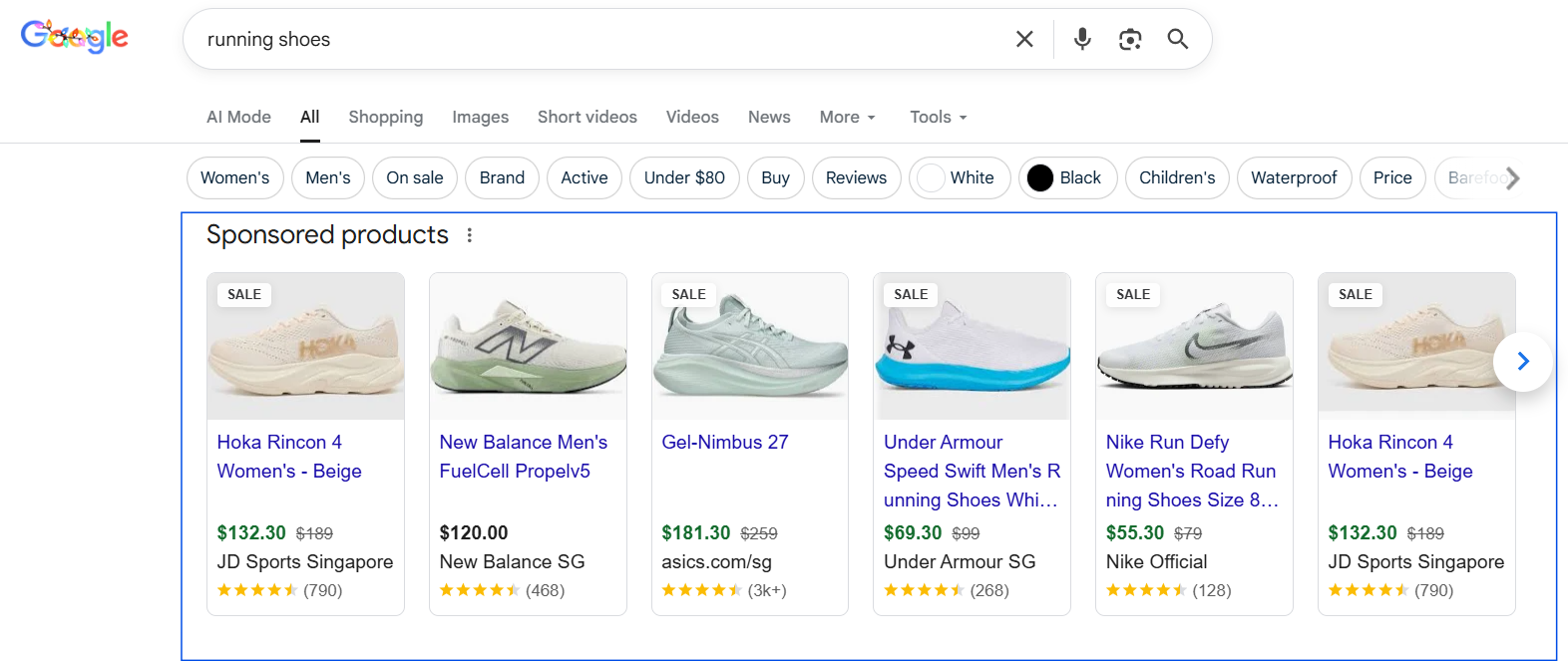Expand more filter chips with the chevron
This screenshot has height=661, width=1568.
[x=1513, y=178]
